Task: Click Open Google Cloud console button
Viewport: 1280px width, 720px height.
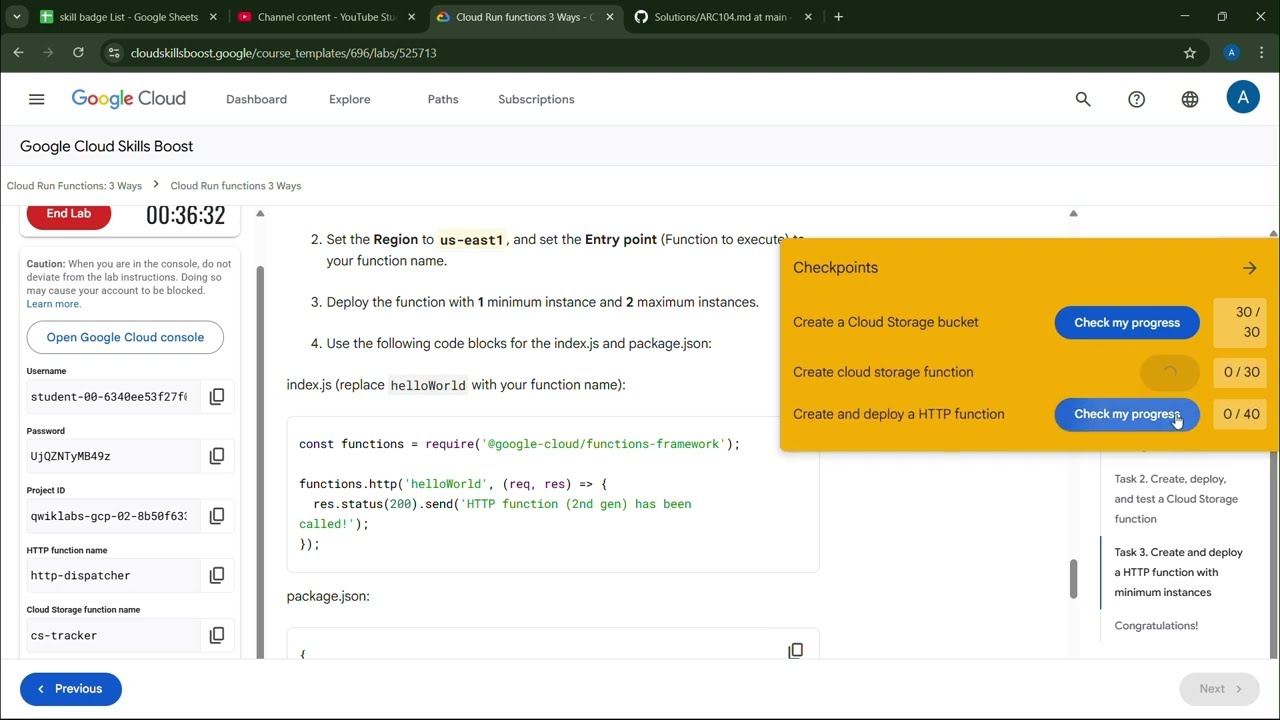Action: [125, 337]
